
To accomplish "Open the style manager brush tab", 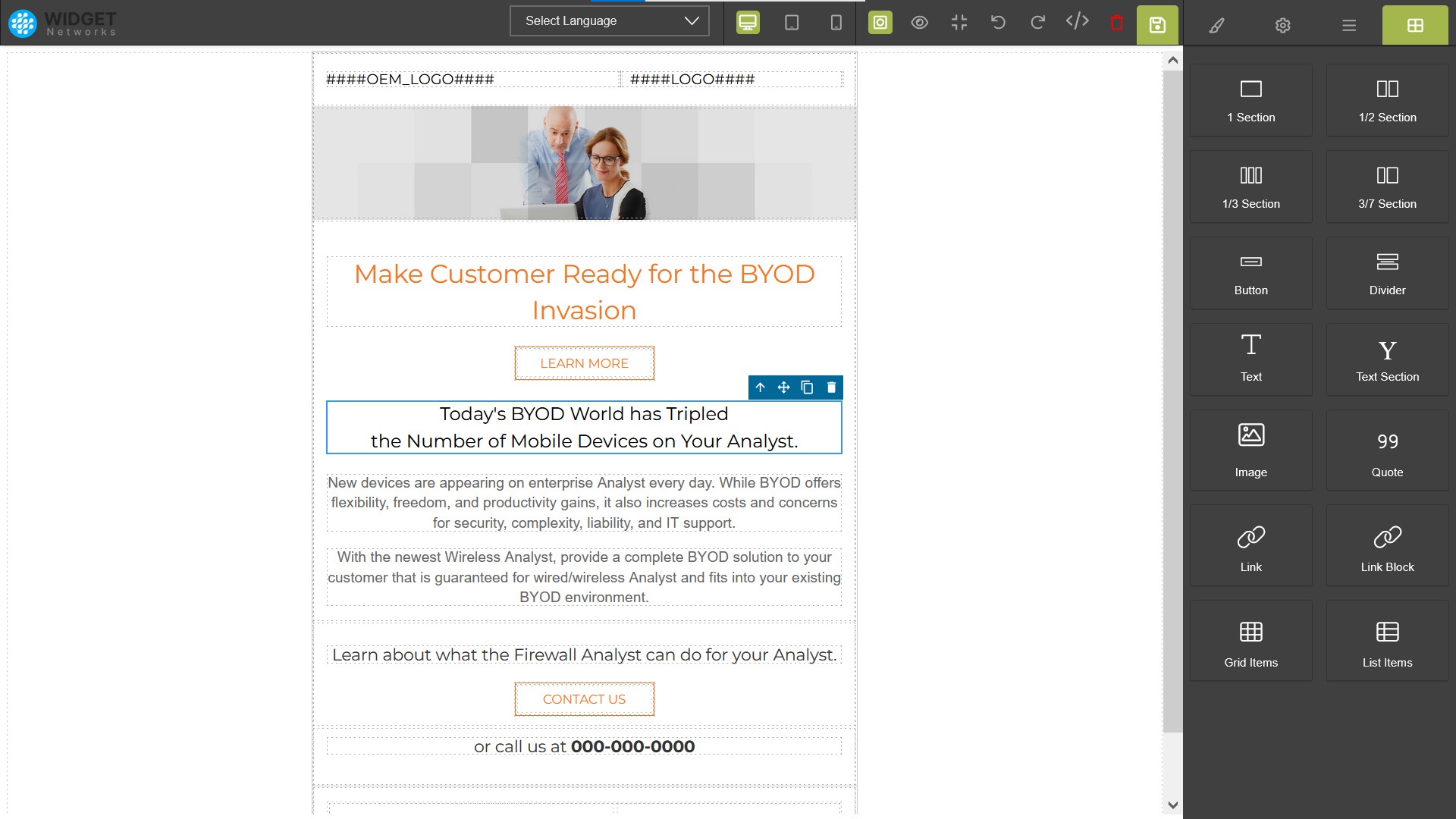I will pos(1216,25).
